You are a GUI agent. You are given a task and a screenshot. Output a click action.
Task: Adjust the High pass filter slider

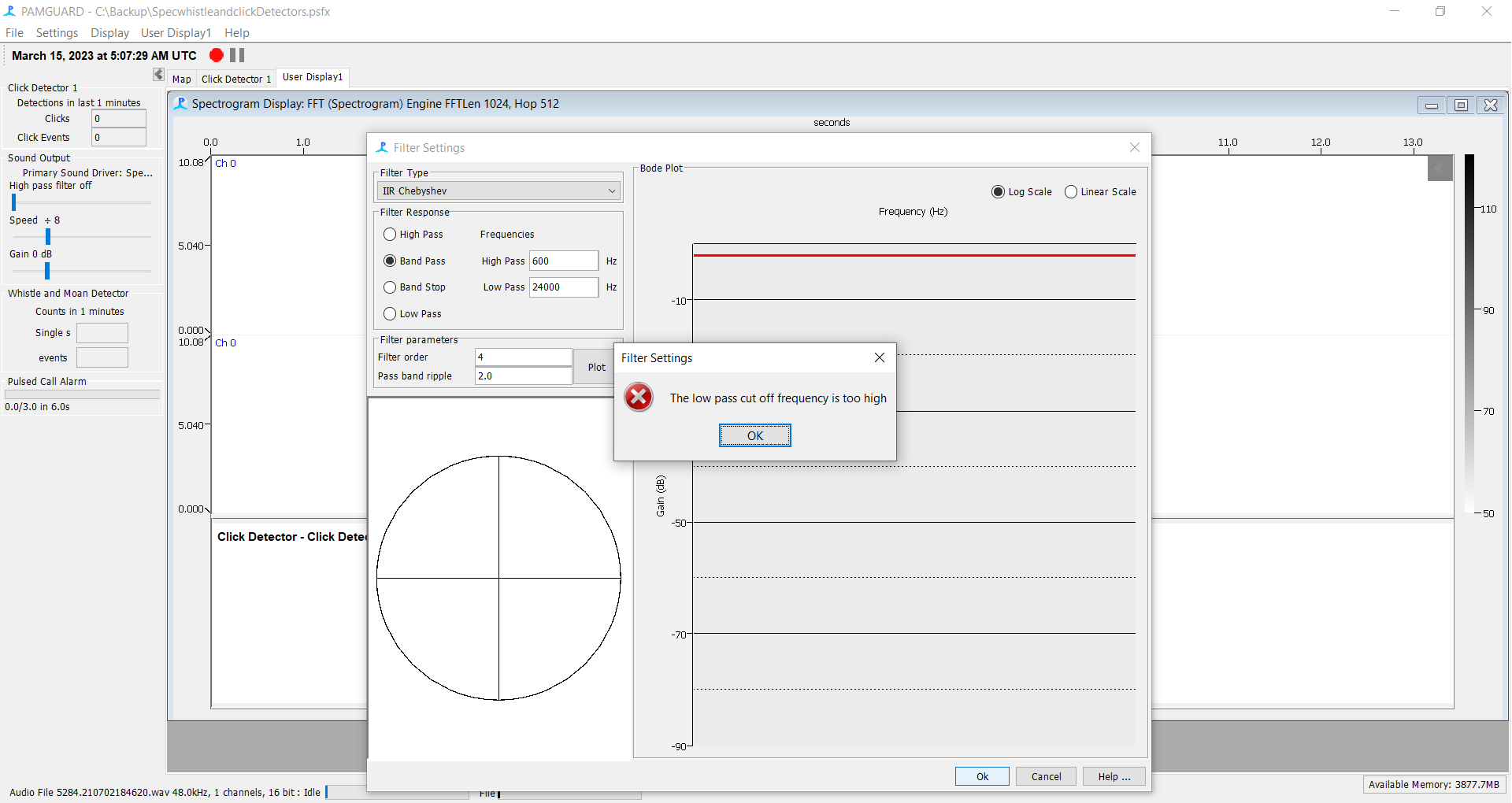pos(13,202)
